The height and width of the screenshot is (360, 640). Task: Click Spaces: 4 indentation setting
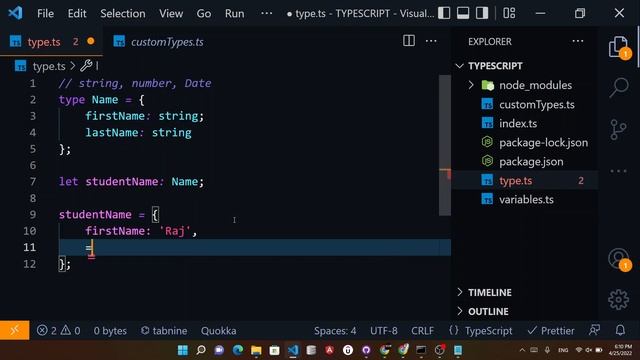coord(335,331)
